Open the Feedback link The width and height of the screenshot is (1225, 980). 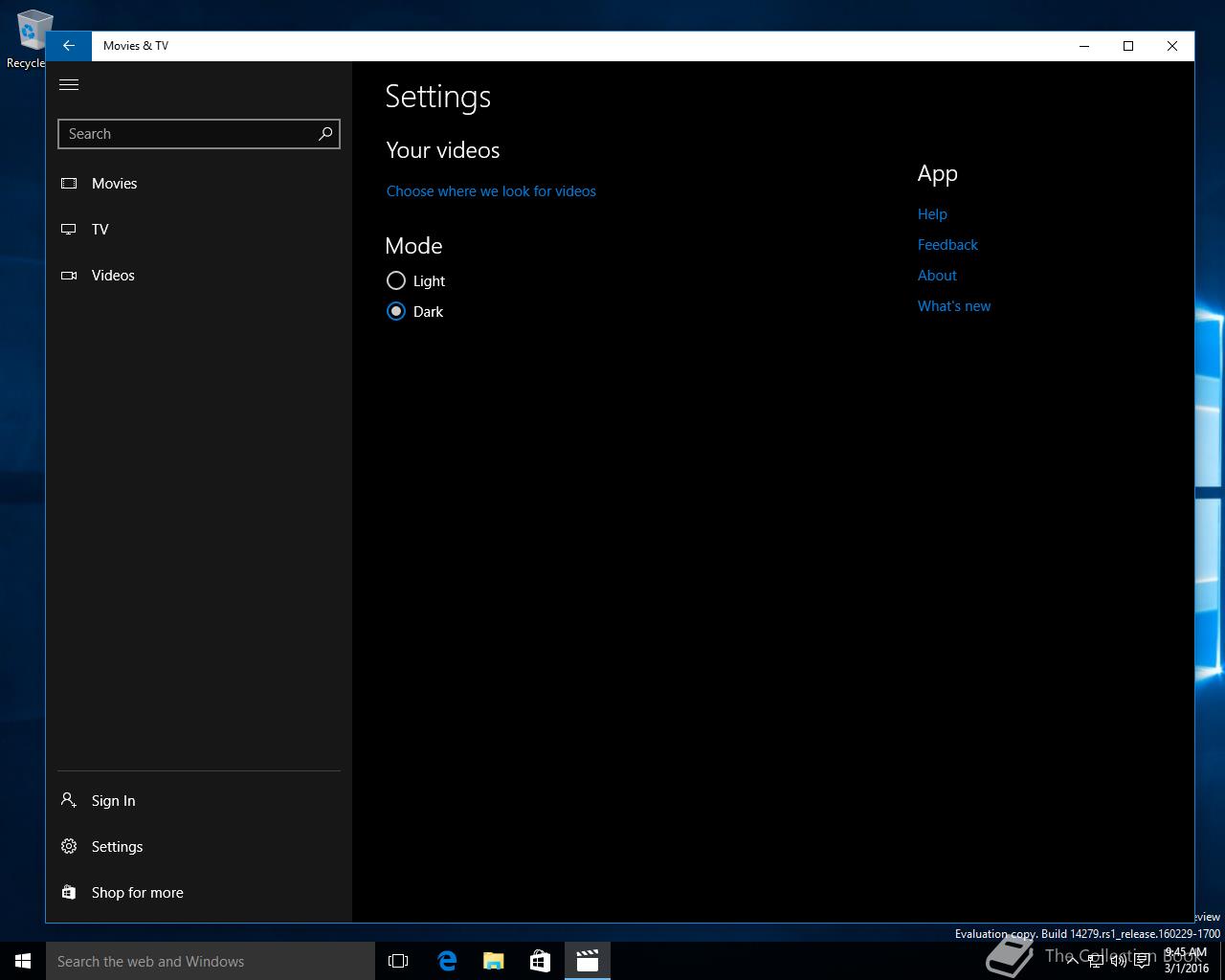tap(947, 245)
